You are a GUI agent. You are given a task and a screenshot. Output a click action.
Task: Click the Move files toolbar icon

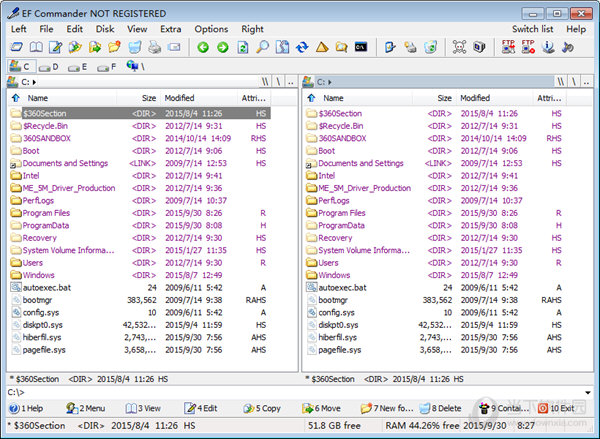point(95,47)
